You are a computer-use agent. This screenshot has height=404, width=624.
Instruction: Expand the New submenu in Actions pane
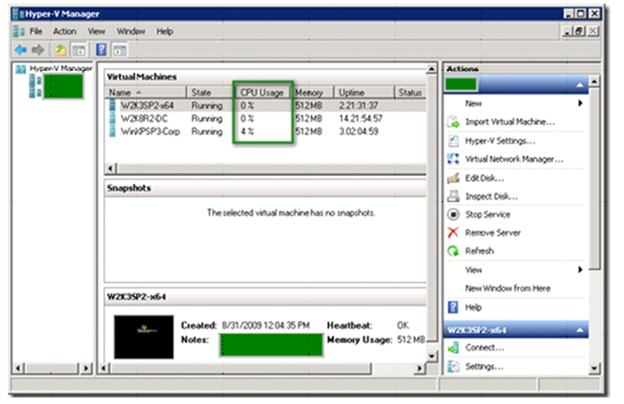[580, 103]
